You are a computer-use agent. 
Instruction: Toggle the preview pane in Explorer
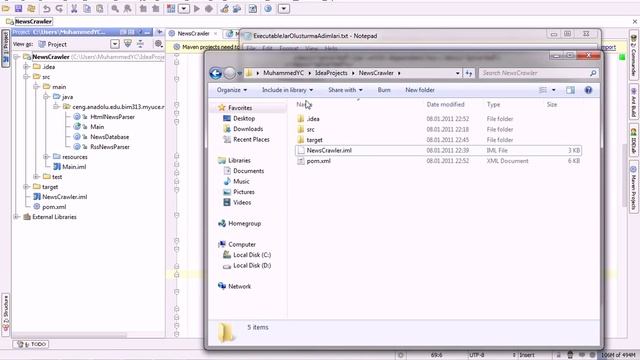tap(570, 90)
